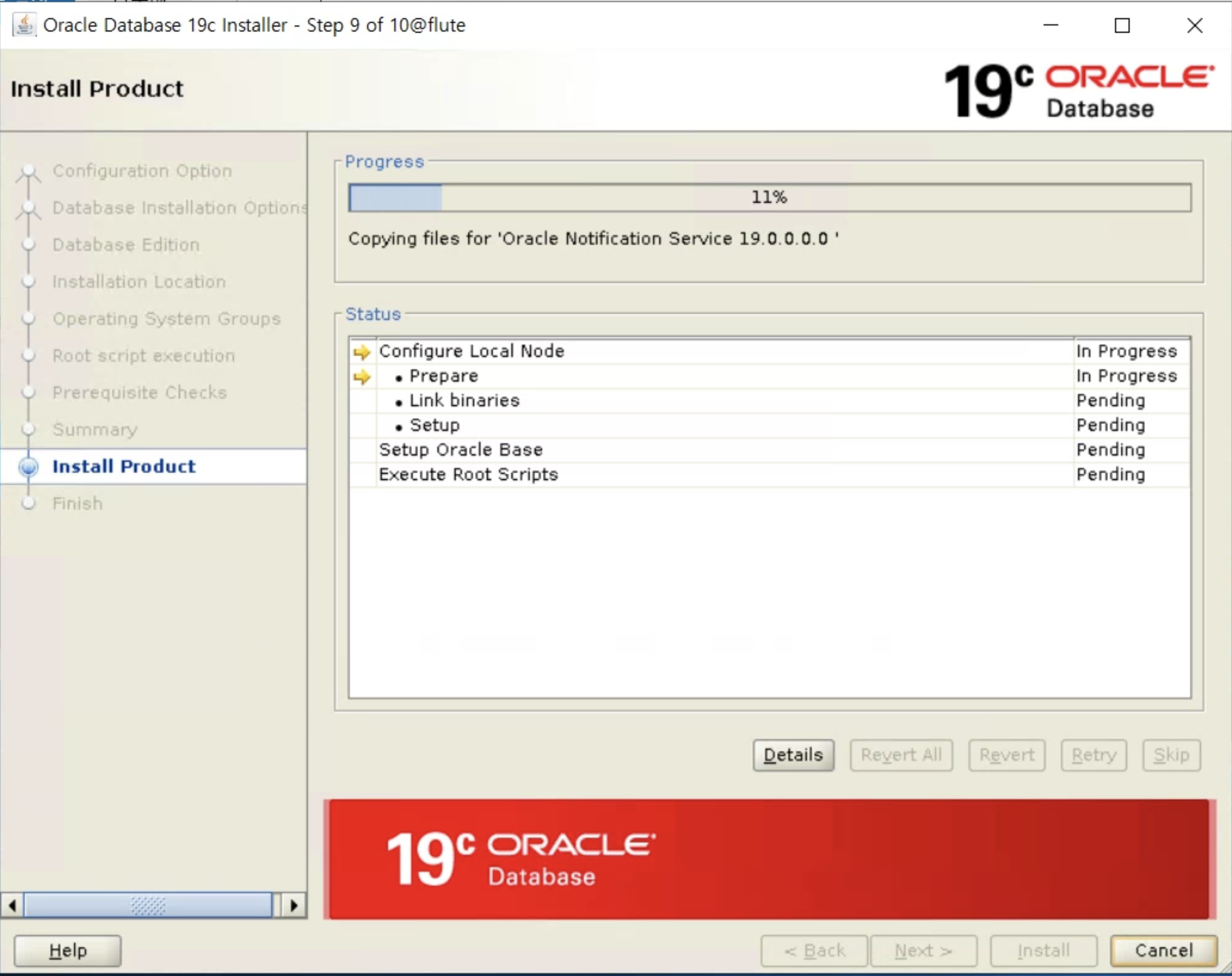Select the Finish step
Viewport: 1232px width, 976px height.
tap(77, 504)
